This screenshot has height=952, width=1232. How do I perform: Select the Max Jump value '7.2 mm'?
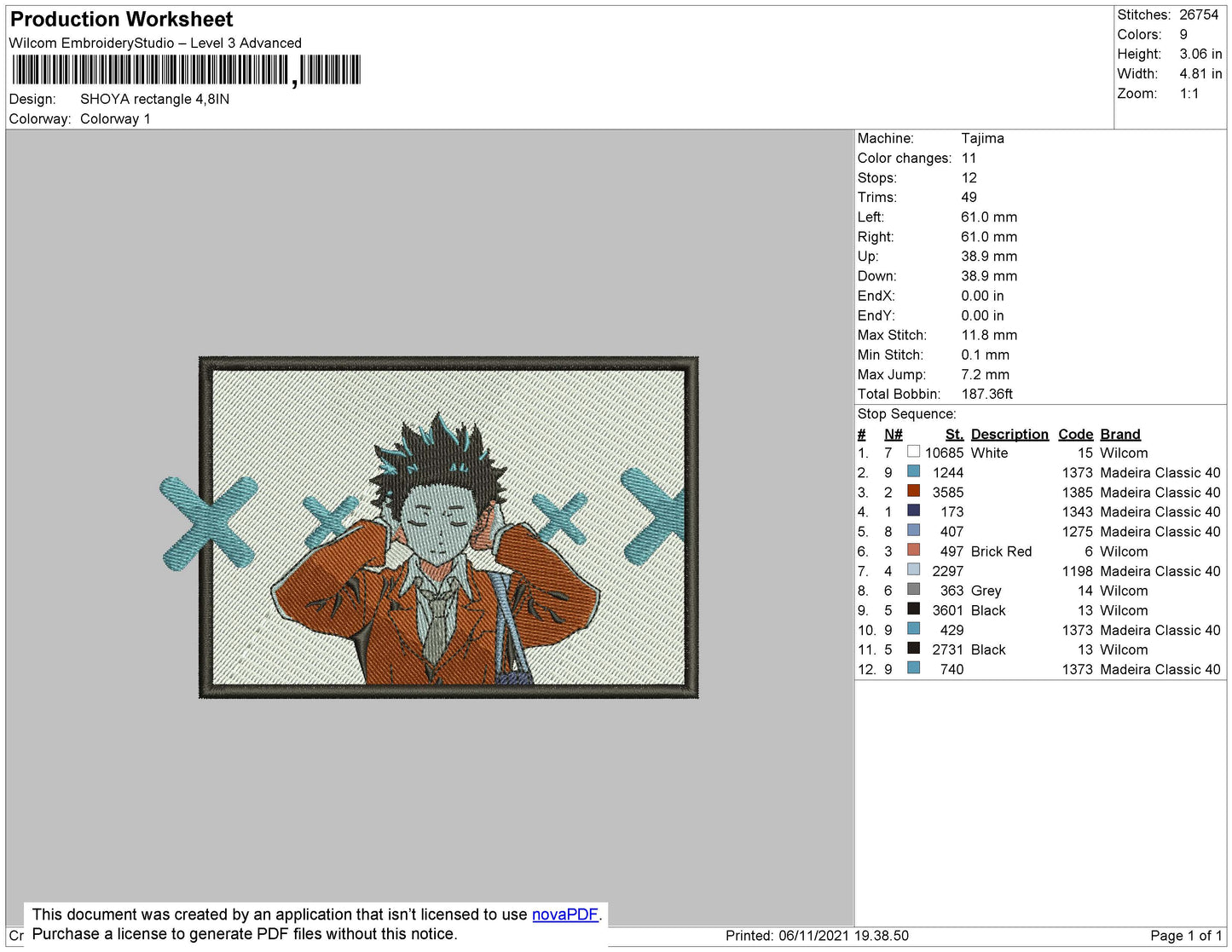click(985, 374)
